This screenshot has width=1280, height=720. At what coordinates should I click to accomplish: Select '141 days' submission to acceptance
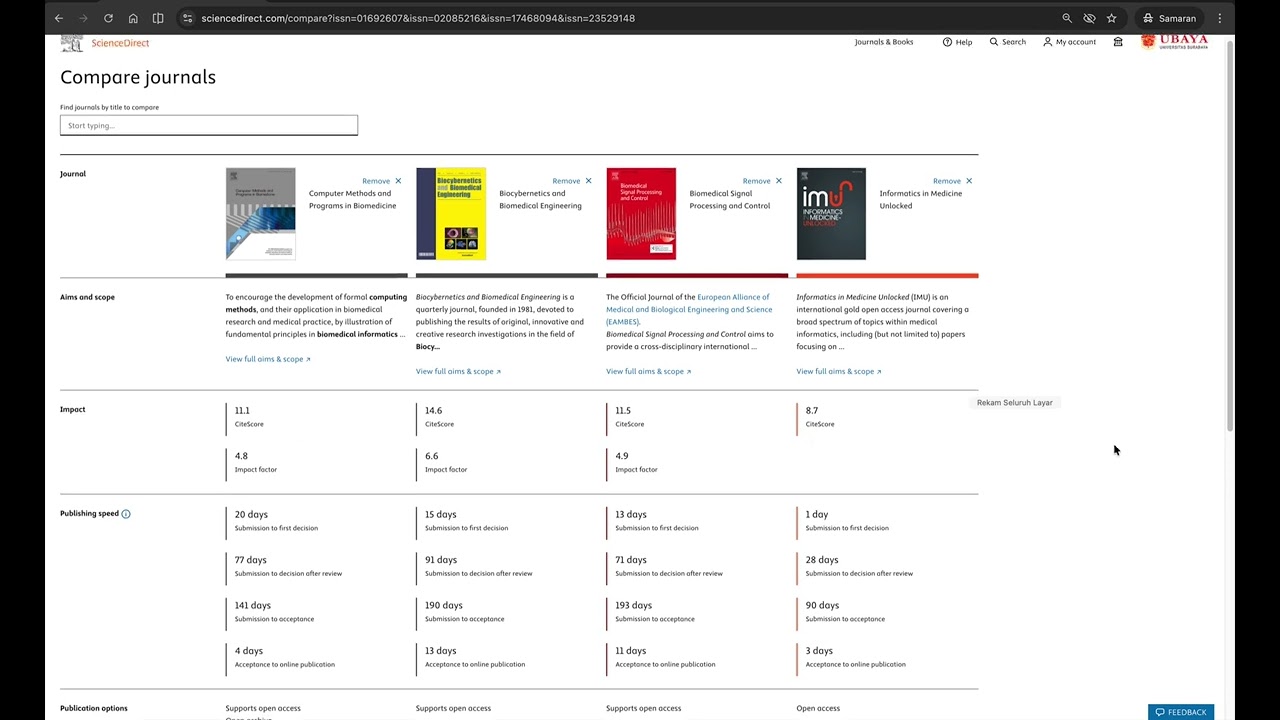point(253,605)
